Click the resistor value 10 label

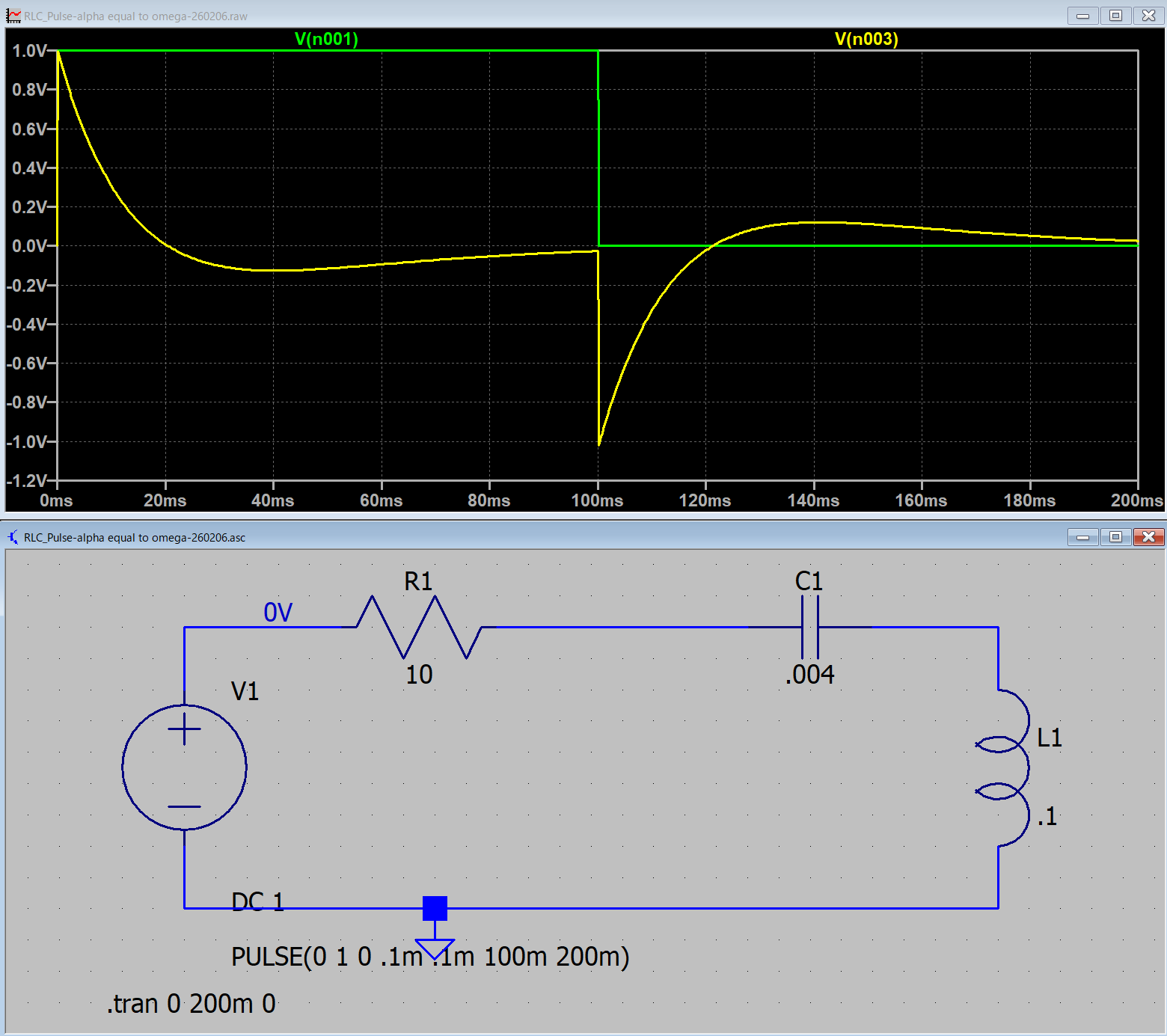click(419, 675)
